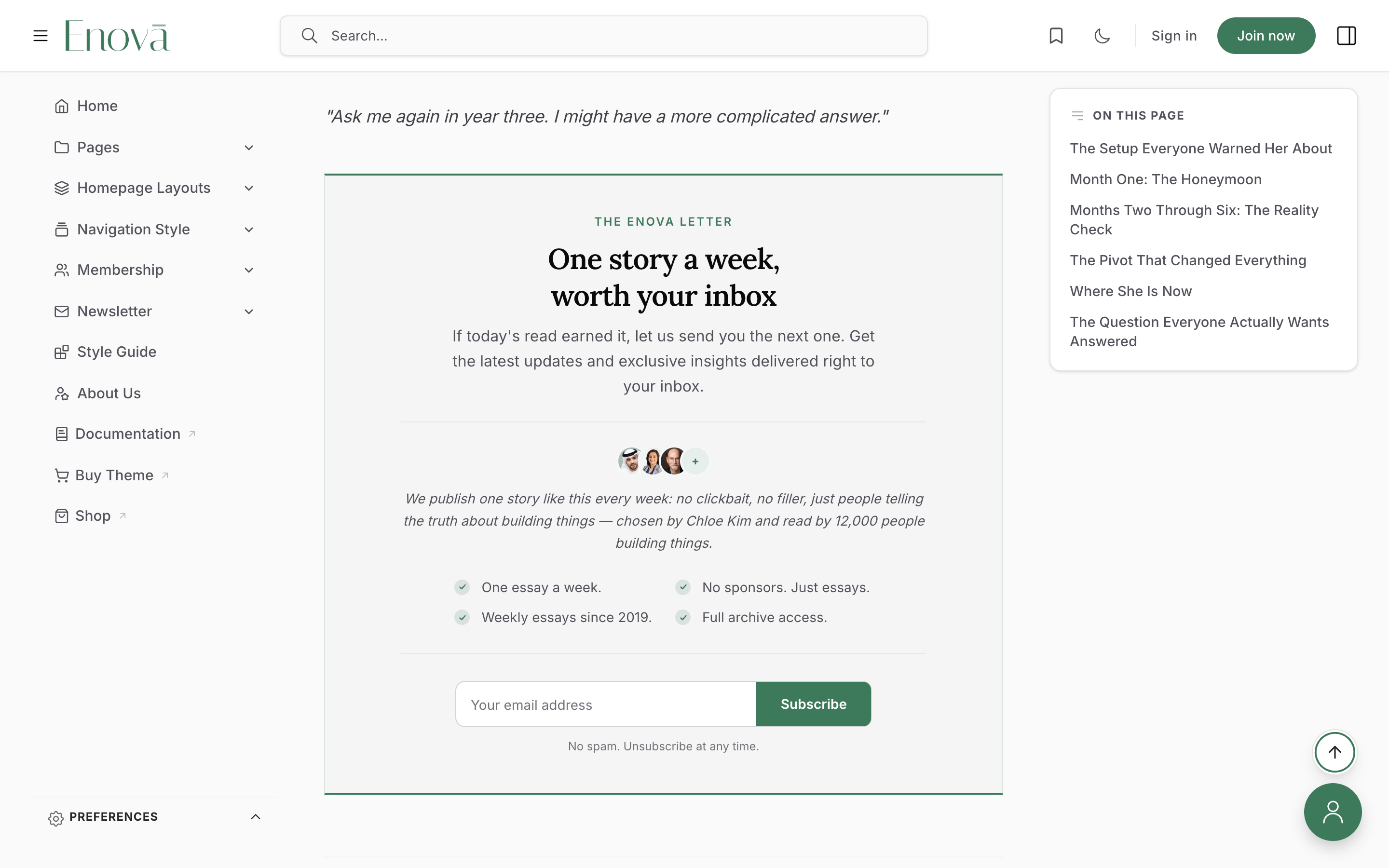Click the Enova logo
1389x868 pixels.
[x=117, y=36]
